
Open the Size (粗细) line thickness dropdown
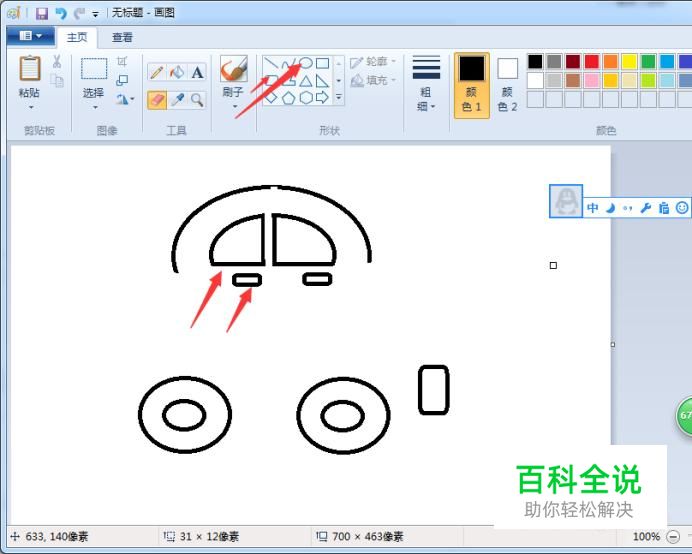[426, 84]
